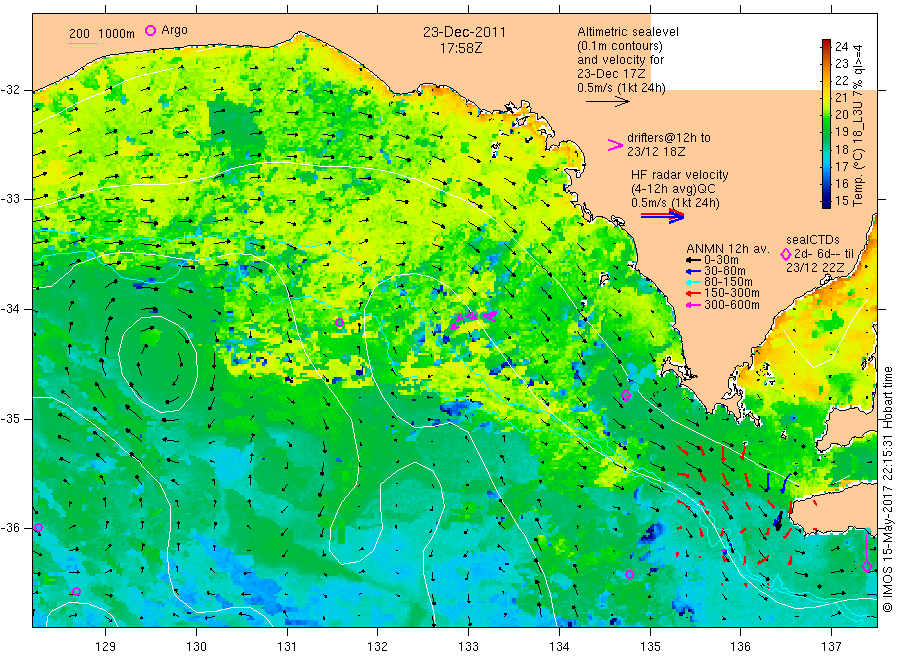Click the red and blue HF radar velocity arrow

(663, 216)
